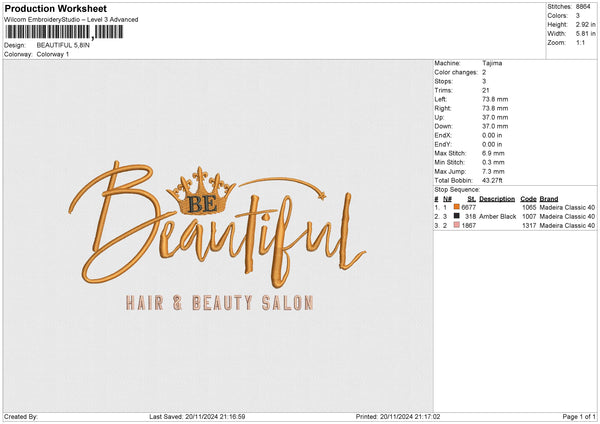
Task: Click the Min Stitch value 0.3 mm
Action: (x=493, y=162)
